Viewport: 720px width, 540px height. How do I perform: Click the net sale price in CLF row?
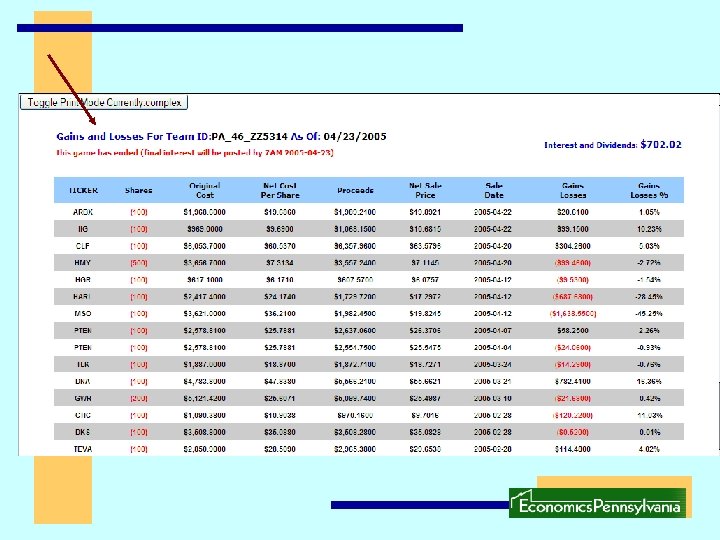425,246
